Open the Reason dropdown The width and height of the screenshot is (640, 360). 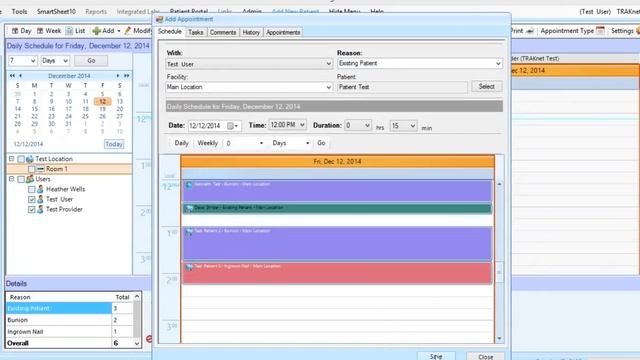click(x=498, y=63)
